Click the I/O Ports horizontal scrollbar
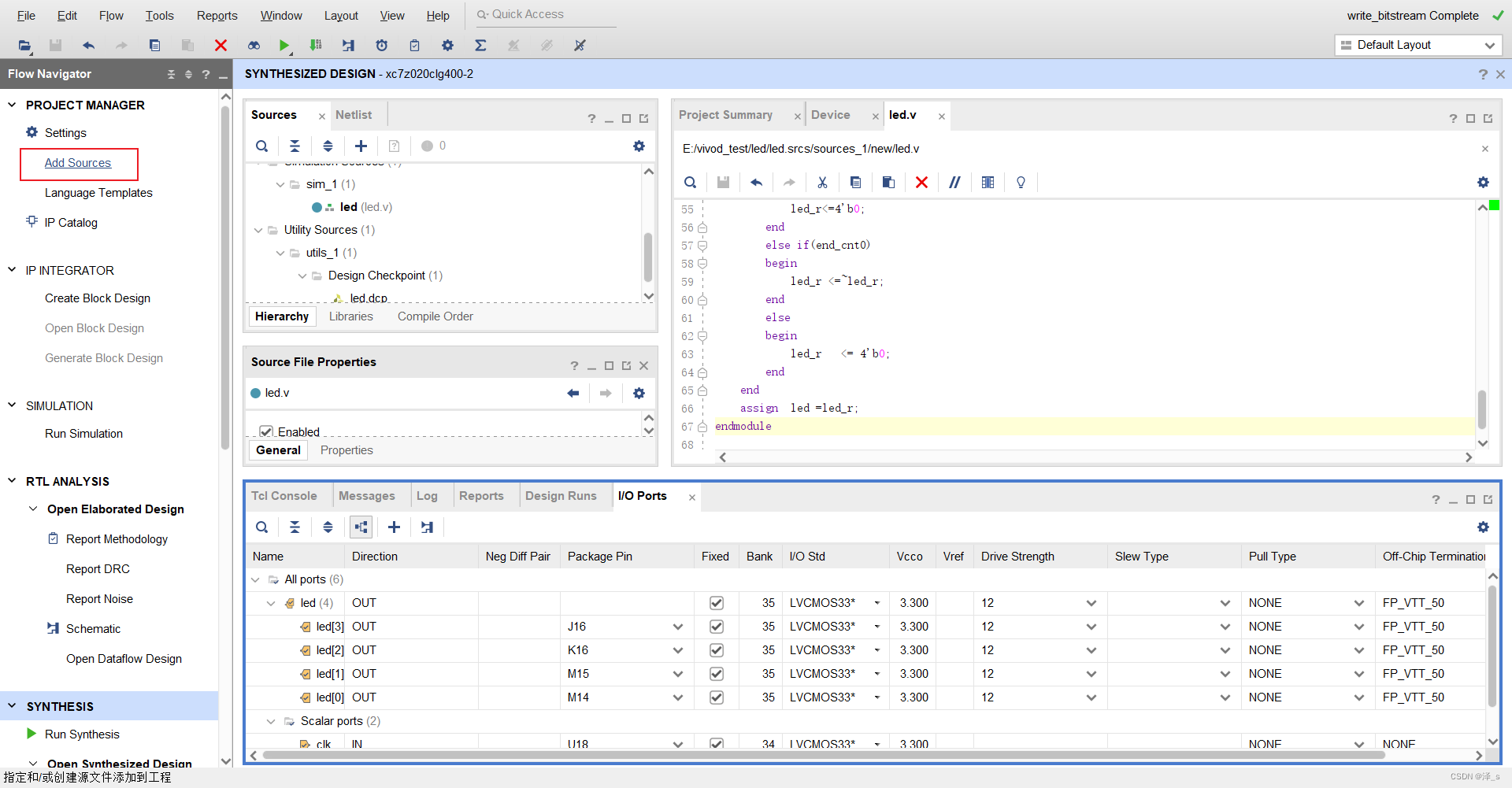 [x=823, y=756]
